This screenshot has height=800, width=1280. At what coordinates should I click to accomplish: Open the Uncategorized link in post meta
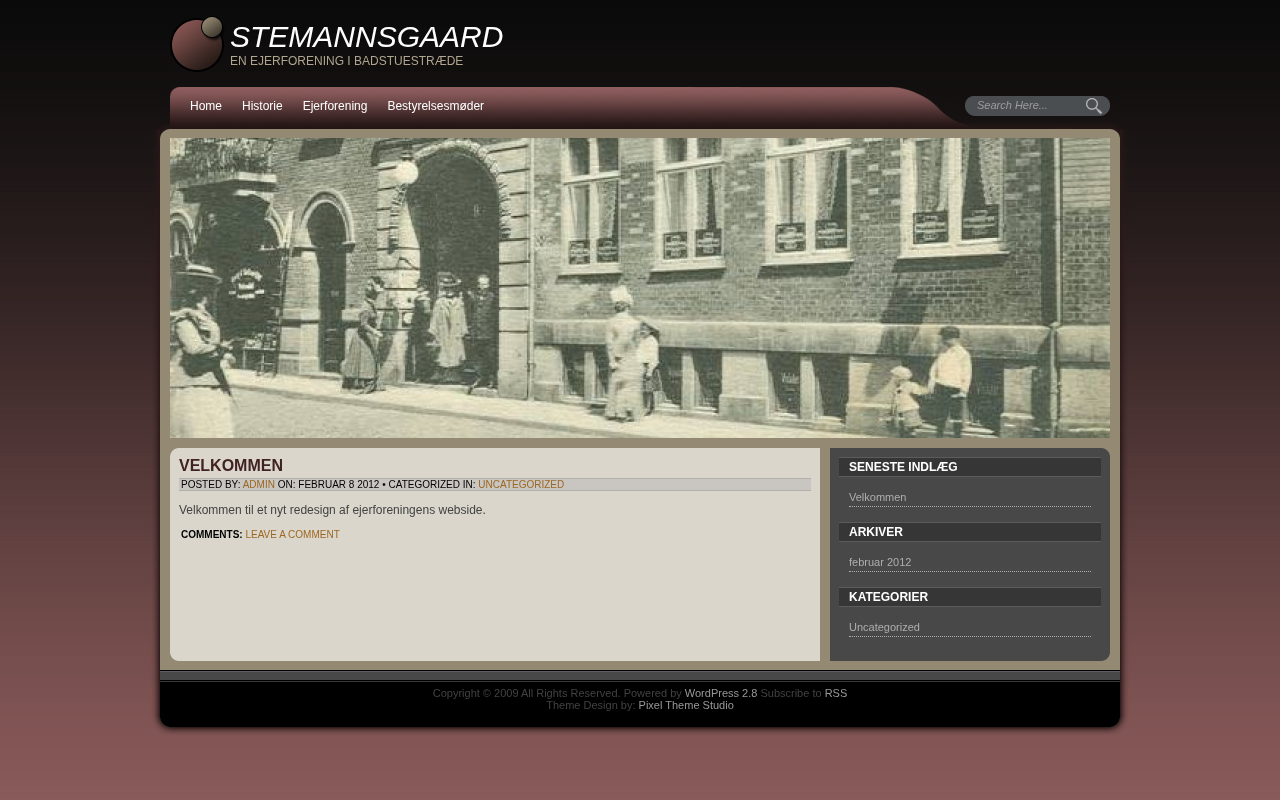pyautogui.click(x=521, y=484)
